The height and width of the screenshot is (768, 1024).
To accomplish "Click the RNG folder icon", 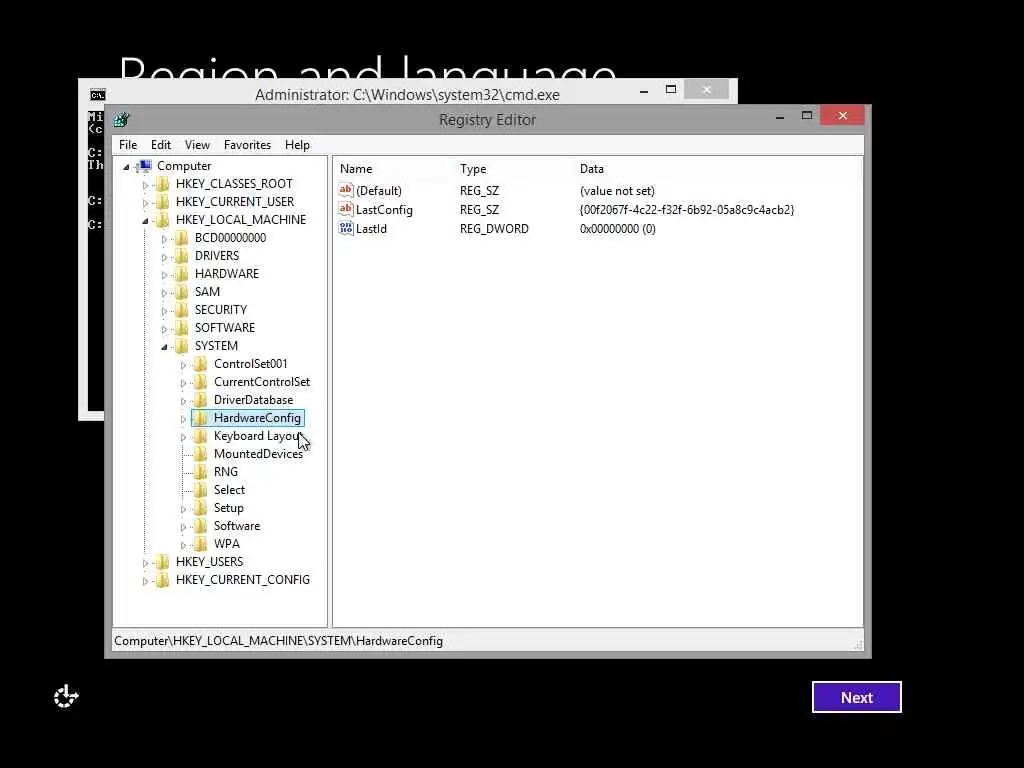I will pos(200,472).
